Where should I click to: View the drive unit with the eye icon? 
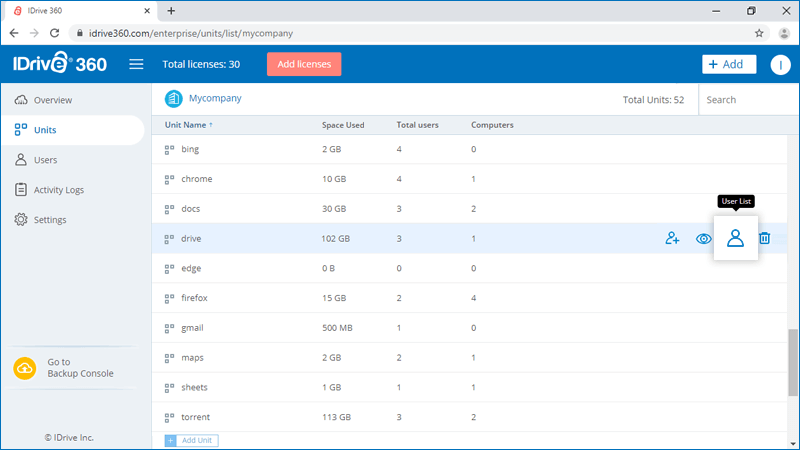point(704,238)
